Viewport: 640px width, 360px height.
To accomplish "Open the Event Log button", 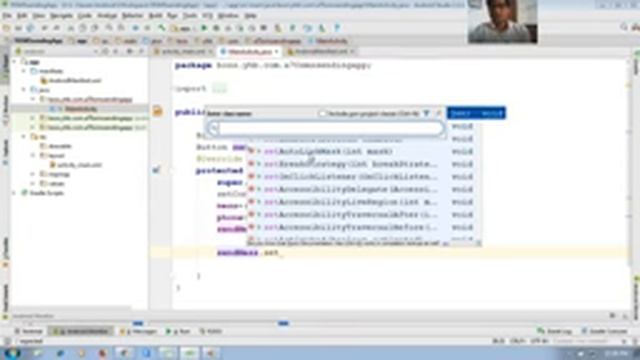I will tap(555, 331).
